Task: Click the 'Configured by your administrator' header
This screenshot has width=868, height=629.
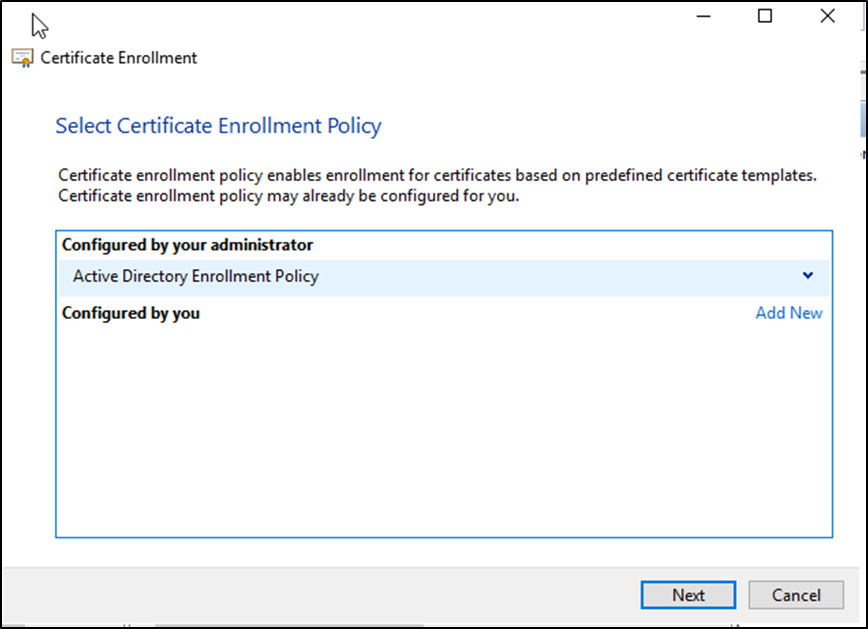Action: [x=187, y=245]
